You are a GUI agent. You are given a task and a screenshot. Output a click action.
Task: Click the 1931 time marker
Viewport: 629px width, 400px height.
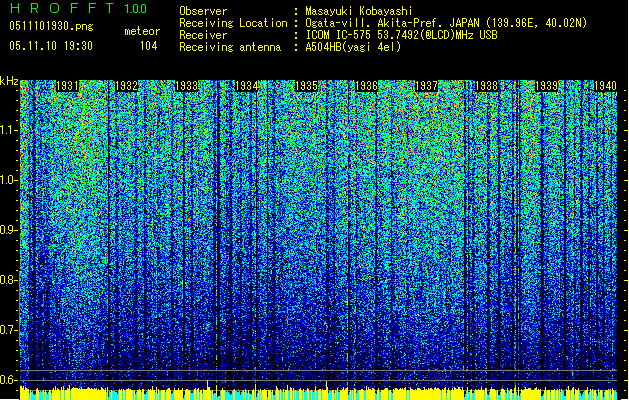pos(67,86)
